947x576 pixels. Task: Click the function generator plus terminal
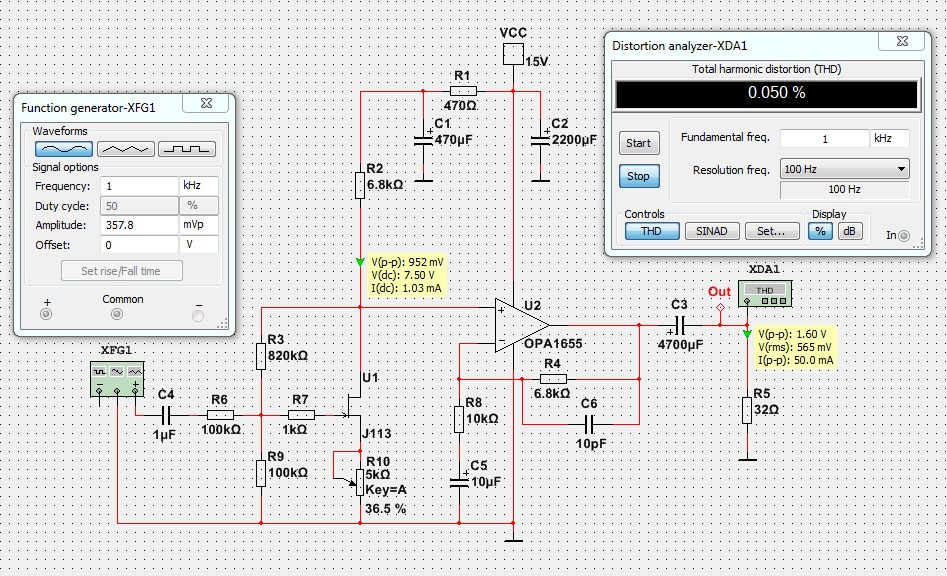[46, 314]
